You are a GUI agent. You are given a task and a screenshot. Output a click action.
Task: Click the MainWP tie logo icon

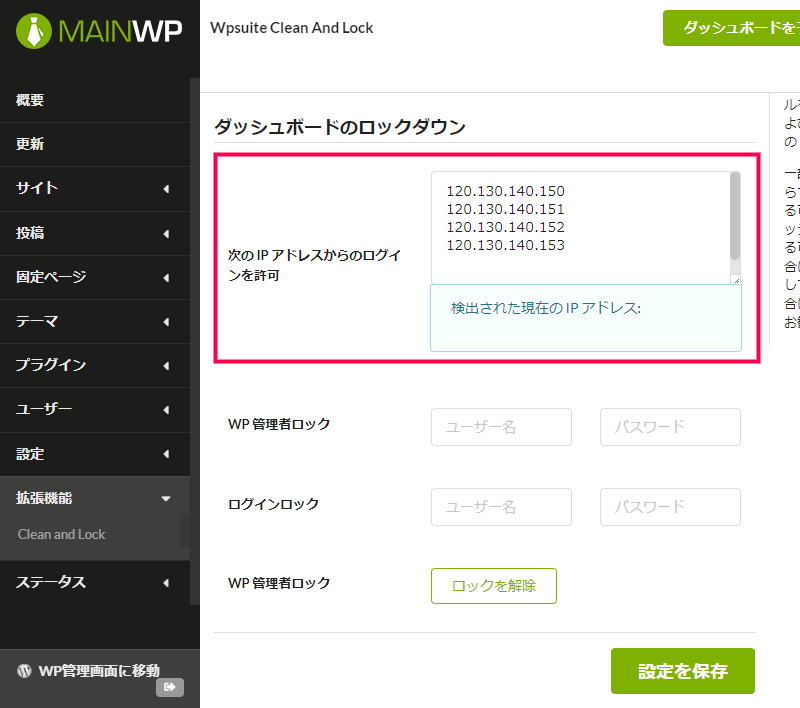tap(34, 31)
